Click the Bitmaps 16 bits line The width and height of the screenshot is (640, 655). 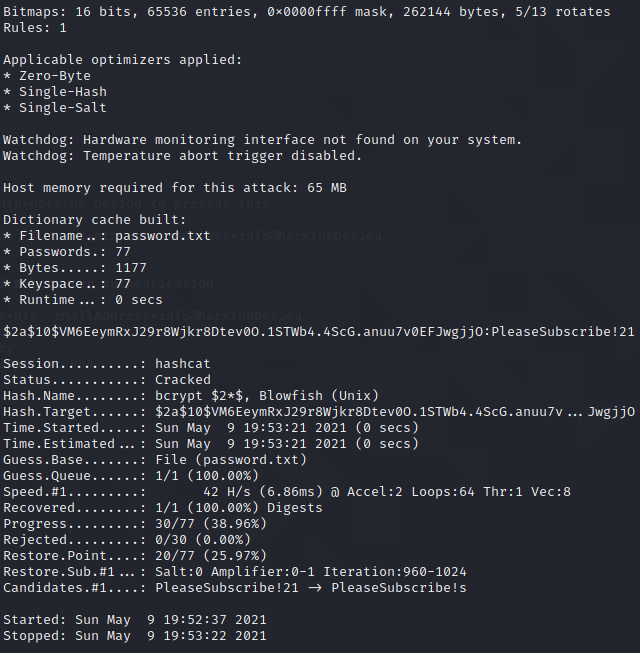pos(307,12)
